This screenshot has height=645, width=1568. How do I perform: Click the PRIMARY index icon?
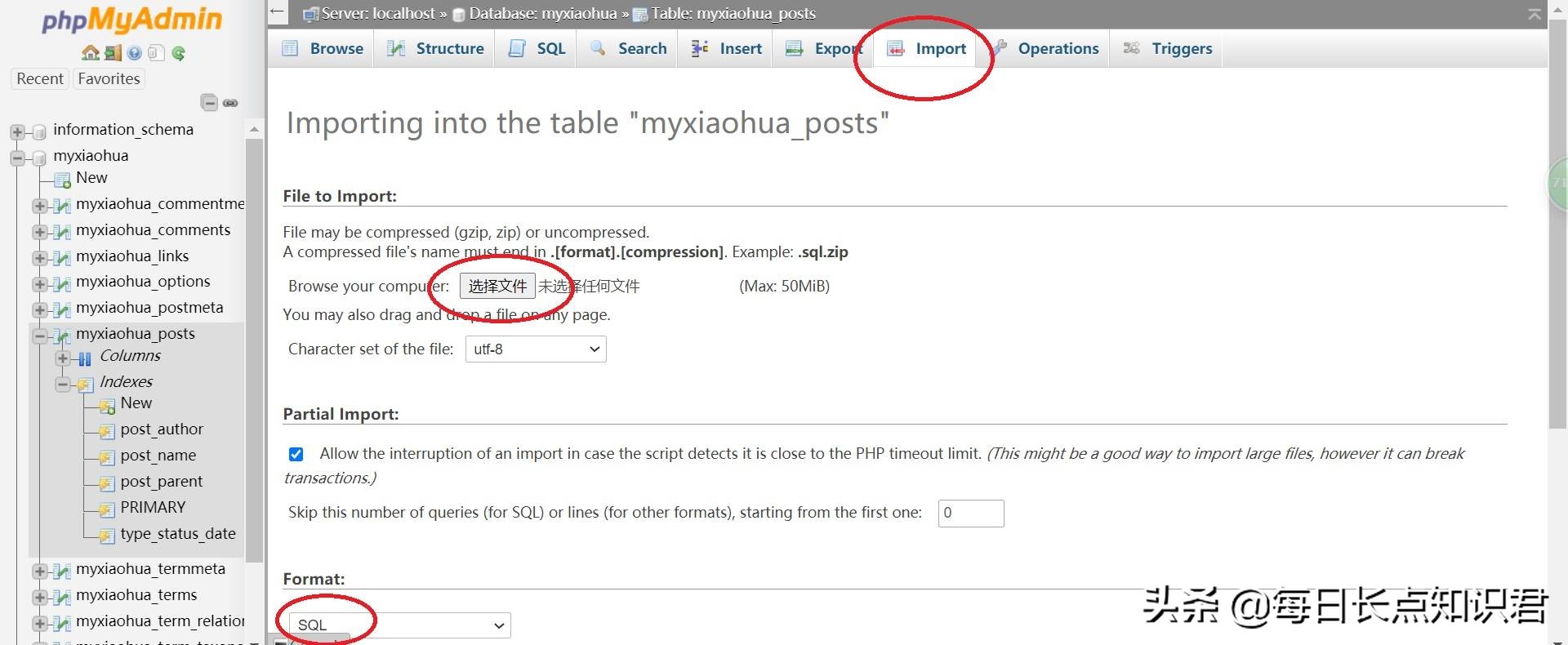pos(107,509)
